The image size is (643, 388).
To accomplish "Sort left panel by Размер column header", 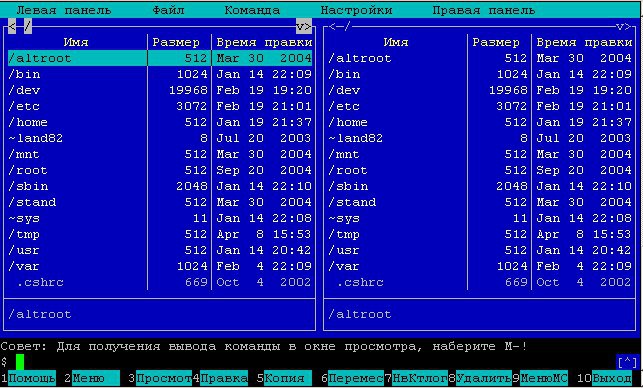I will click(176, 42).
